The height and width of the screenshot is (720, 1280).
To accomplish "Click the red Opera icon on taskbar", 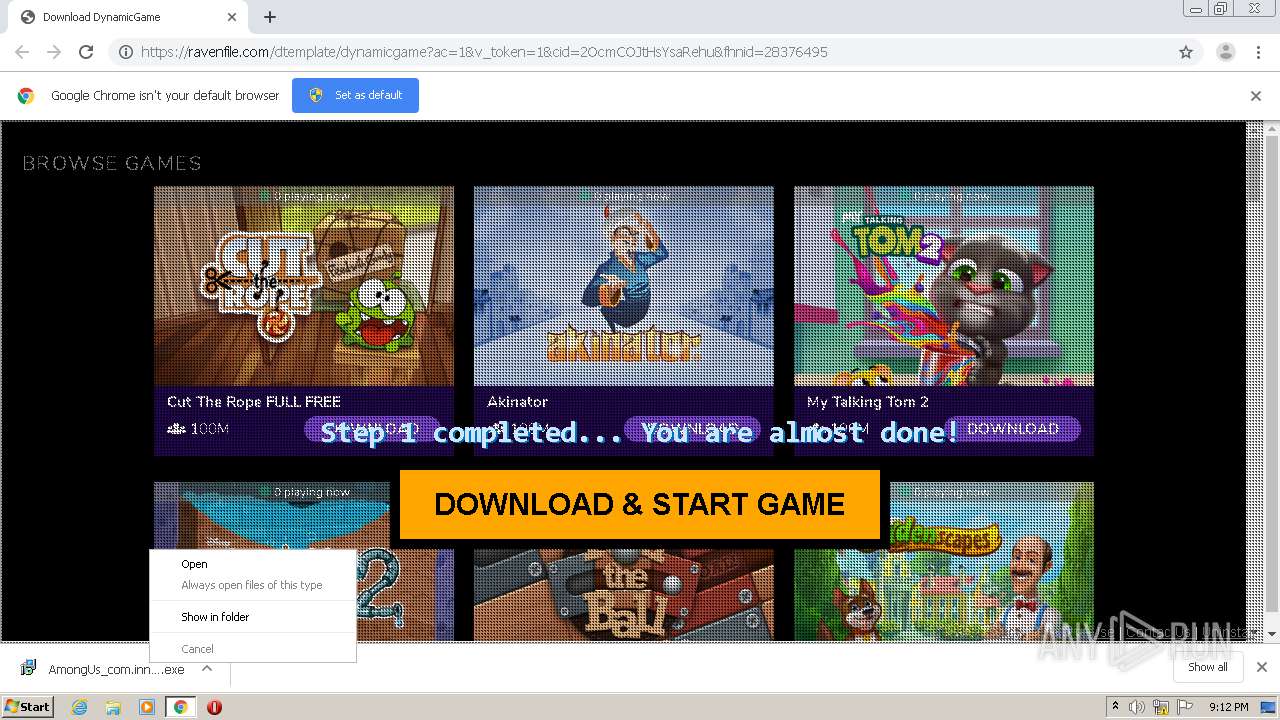I will tap(214, 707).
